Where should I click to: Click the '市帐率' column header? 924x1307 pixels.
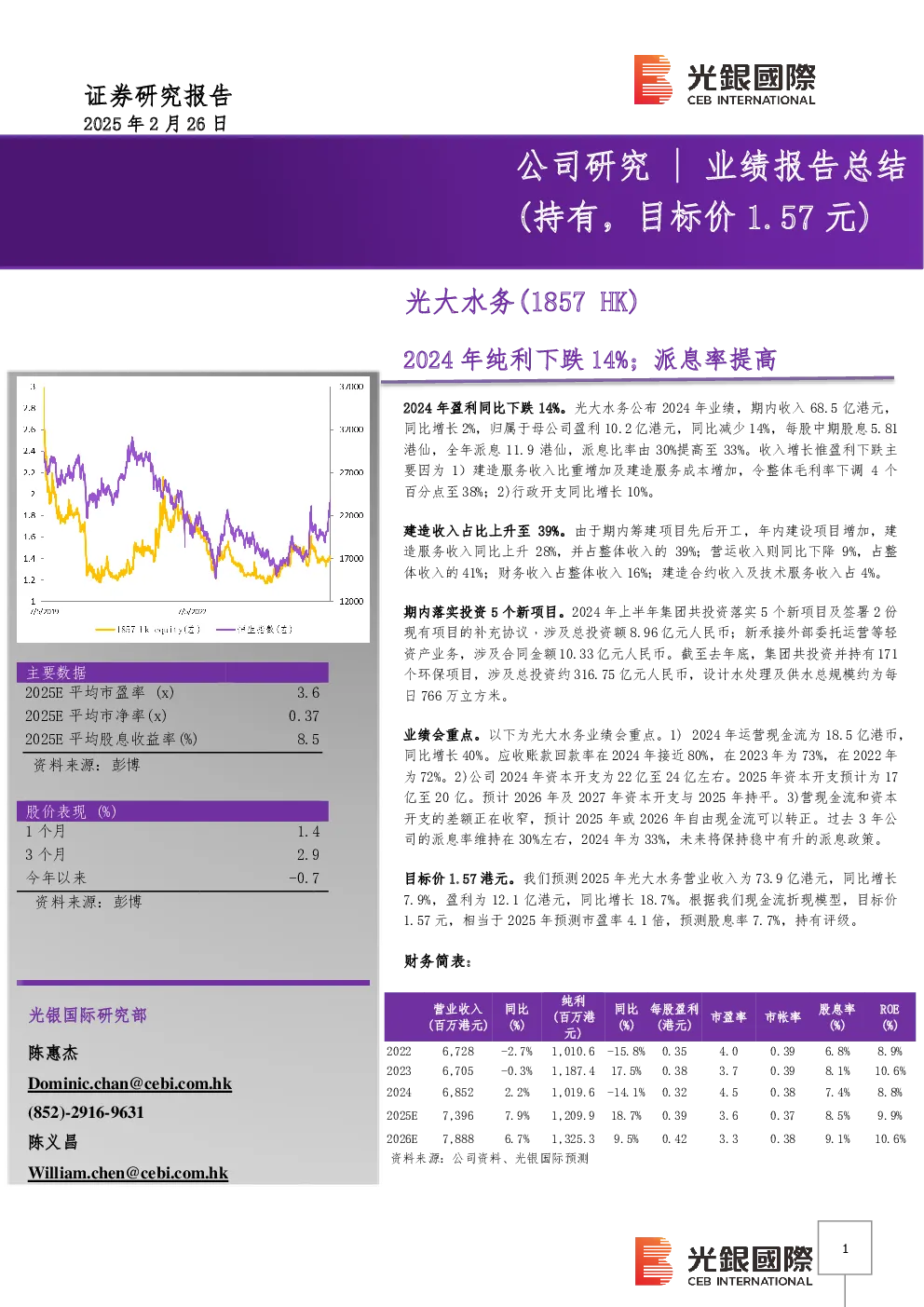[782, 1017]
